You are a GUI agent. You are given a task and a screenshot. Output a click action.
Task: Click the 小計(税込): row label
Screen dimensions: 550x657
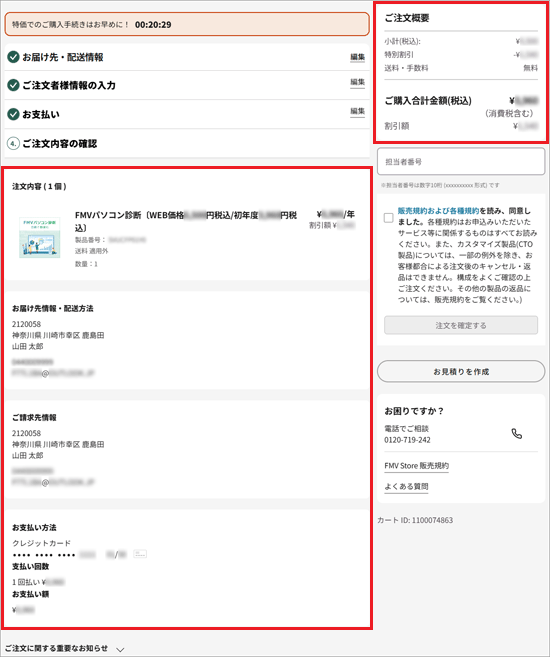[402, 41]
